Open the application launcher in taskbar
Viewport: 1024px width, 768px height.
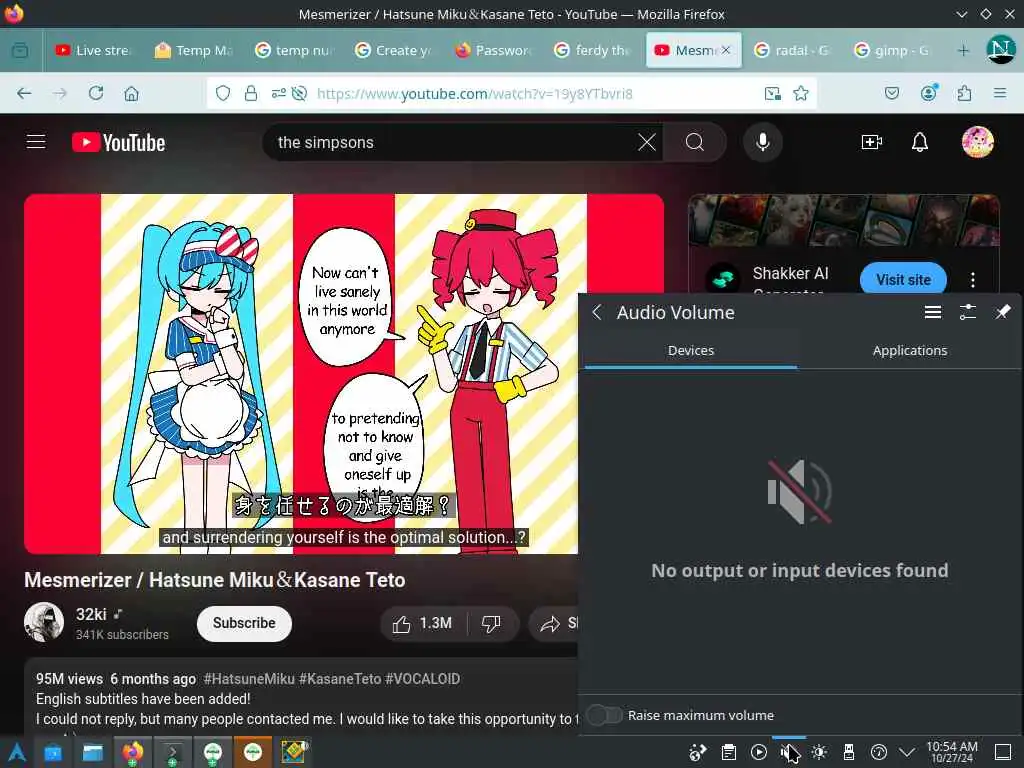pyautogui.click(x=16, y=752)
